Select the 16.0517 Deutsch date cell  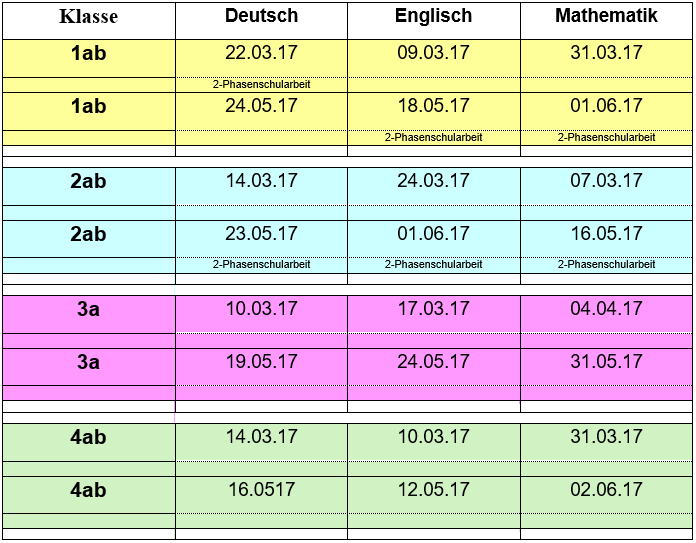tap(261, 495)
